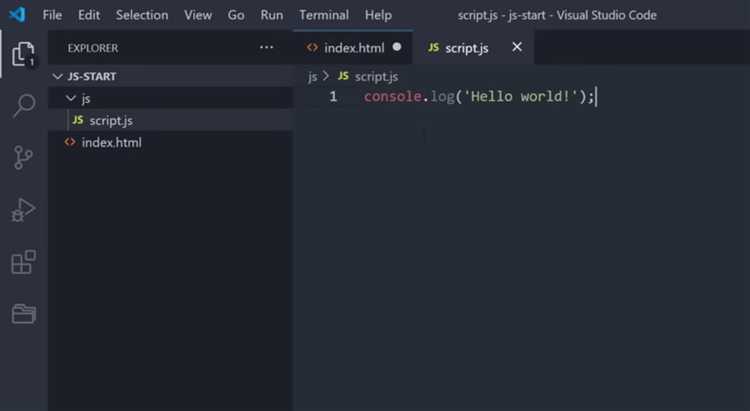Open the Go menu
This screenshot has width=750, height=411.
[236, 15]
